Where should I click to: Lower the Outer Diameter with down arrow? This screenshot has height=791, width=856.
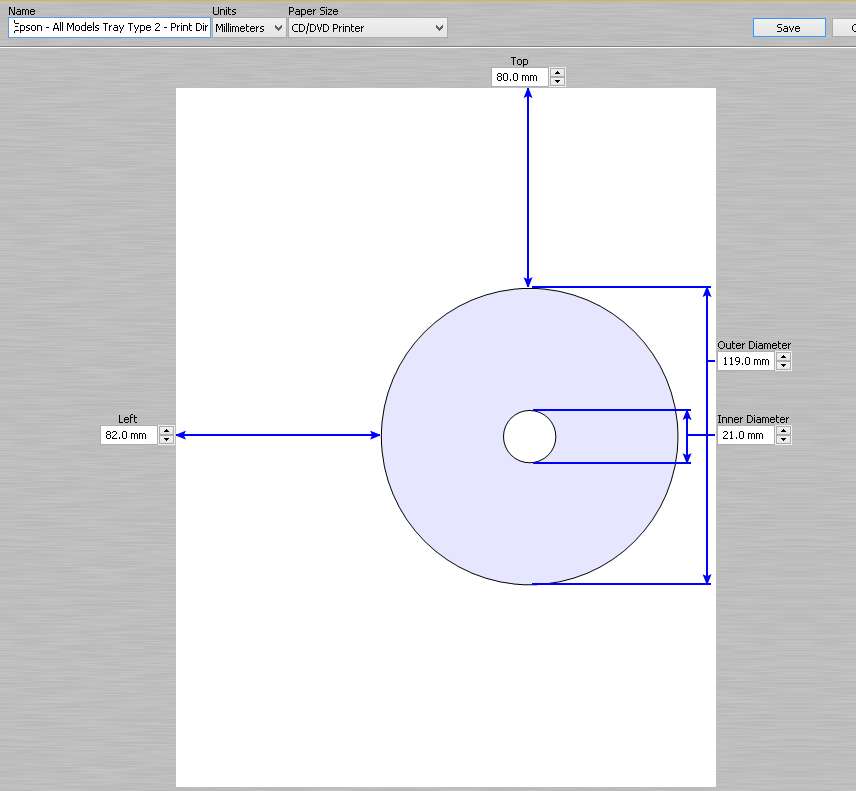783,366
